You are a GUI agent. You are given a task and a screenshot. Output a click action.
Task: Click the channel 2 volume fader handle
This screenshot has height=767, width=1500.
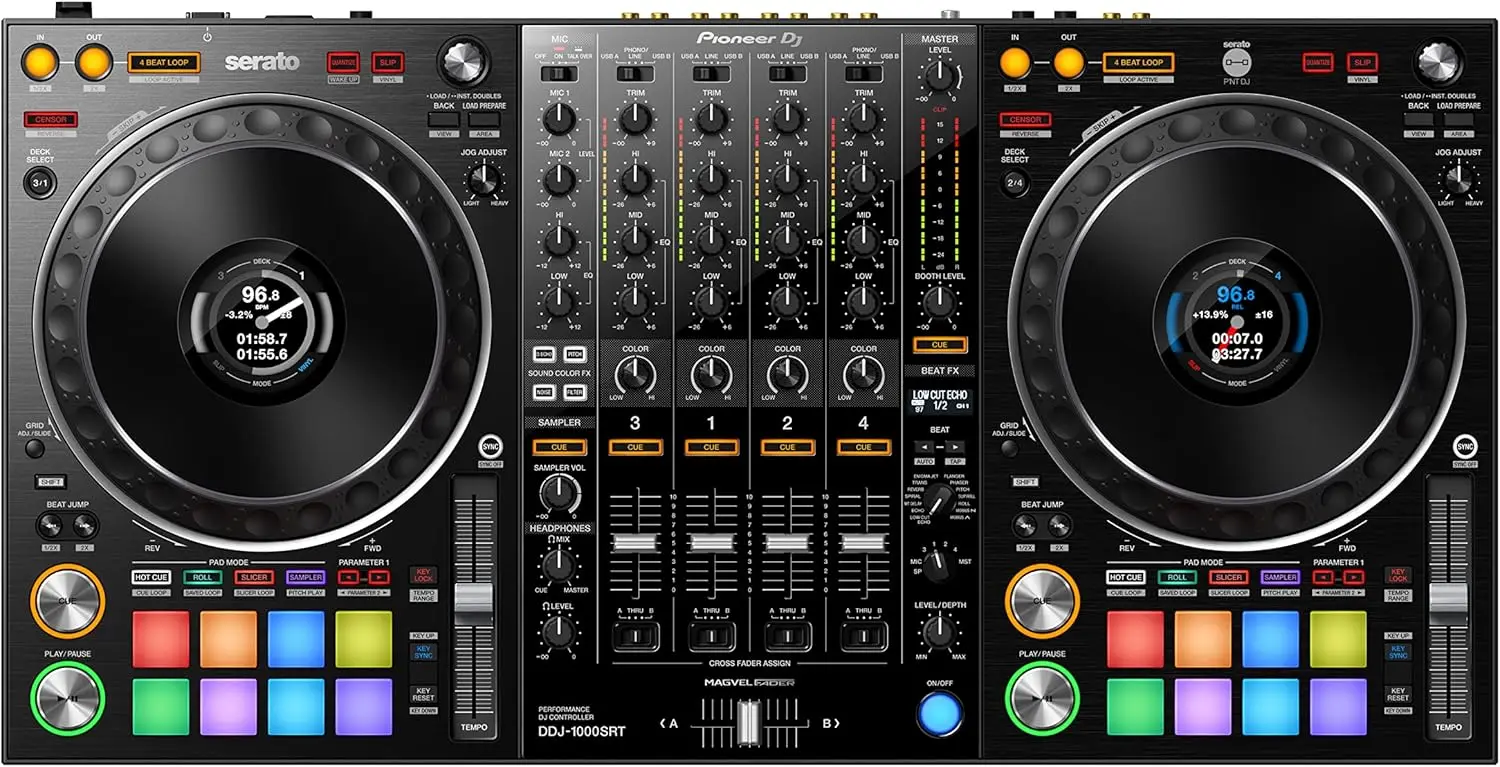click(788, 542)
